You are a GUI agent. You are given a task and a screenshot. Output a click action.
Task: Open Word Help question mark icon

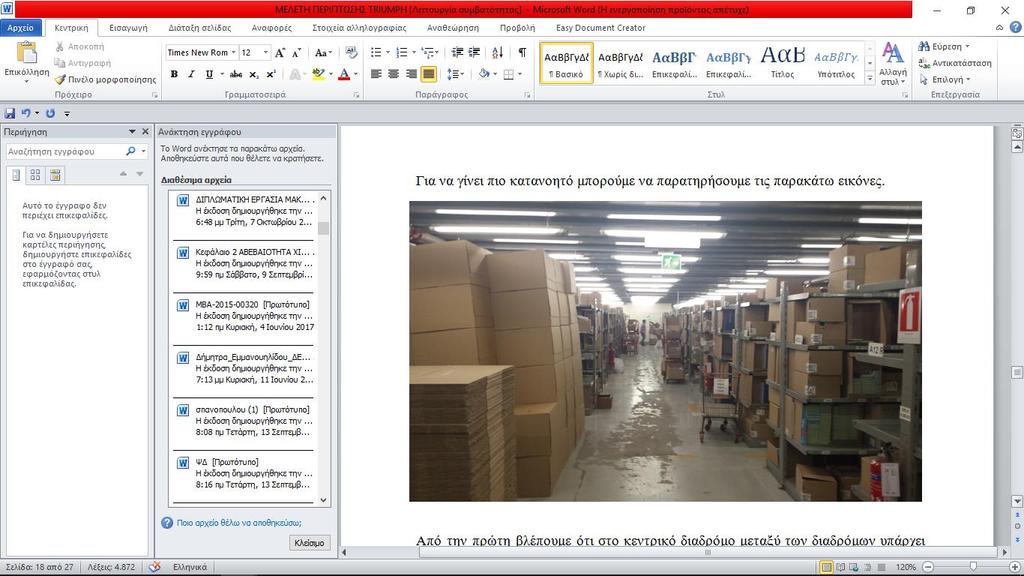(1016, 27)
